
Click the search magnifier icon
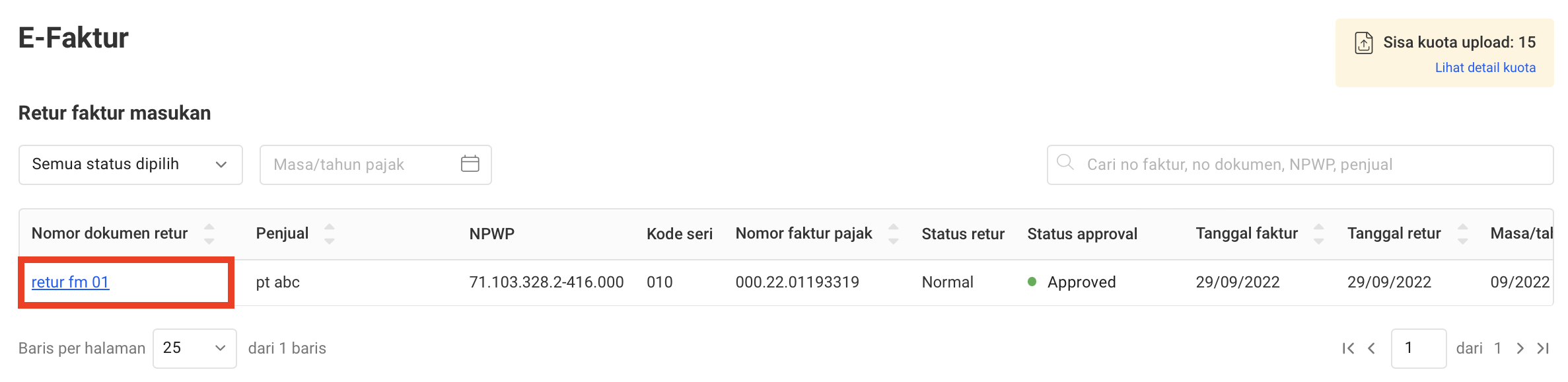point(1066,164)
